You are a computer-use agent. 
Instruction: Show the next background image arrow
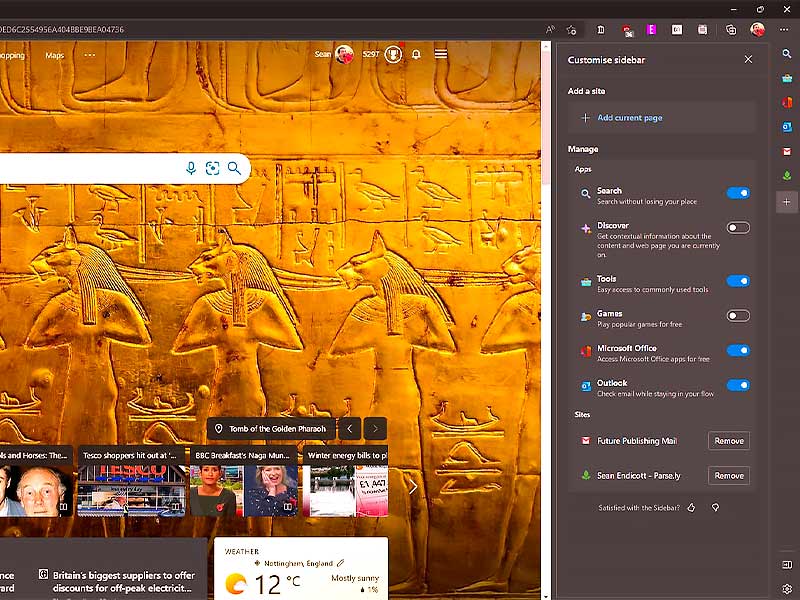click(x=375, y=429)
